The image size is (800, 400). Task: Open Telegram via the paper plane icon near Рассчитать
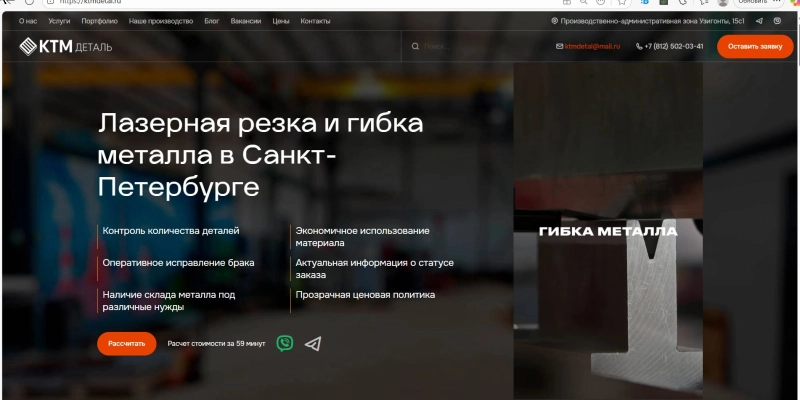pos(313,343)
